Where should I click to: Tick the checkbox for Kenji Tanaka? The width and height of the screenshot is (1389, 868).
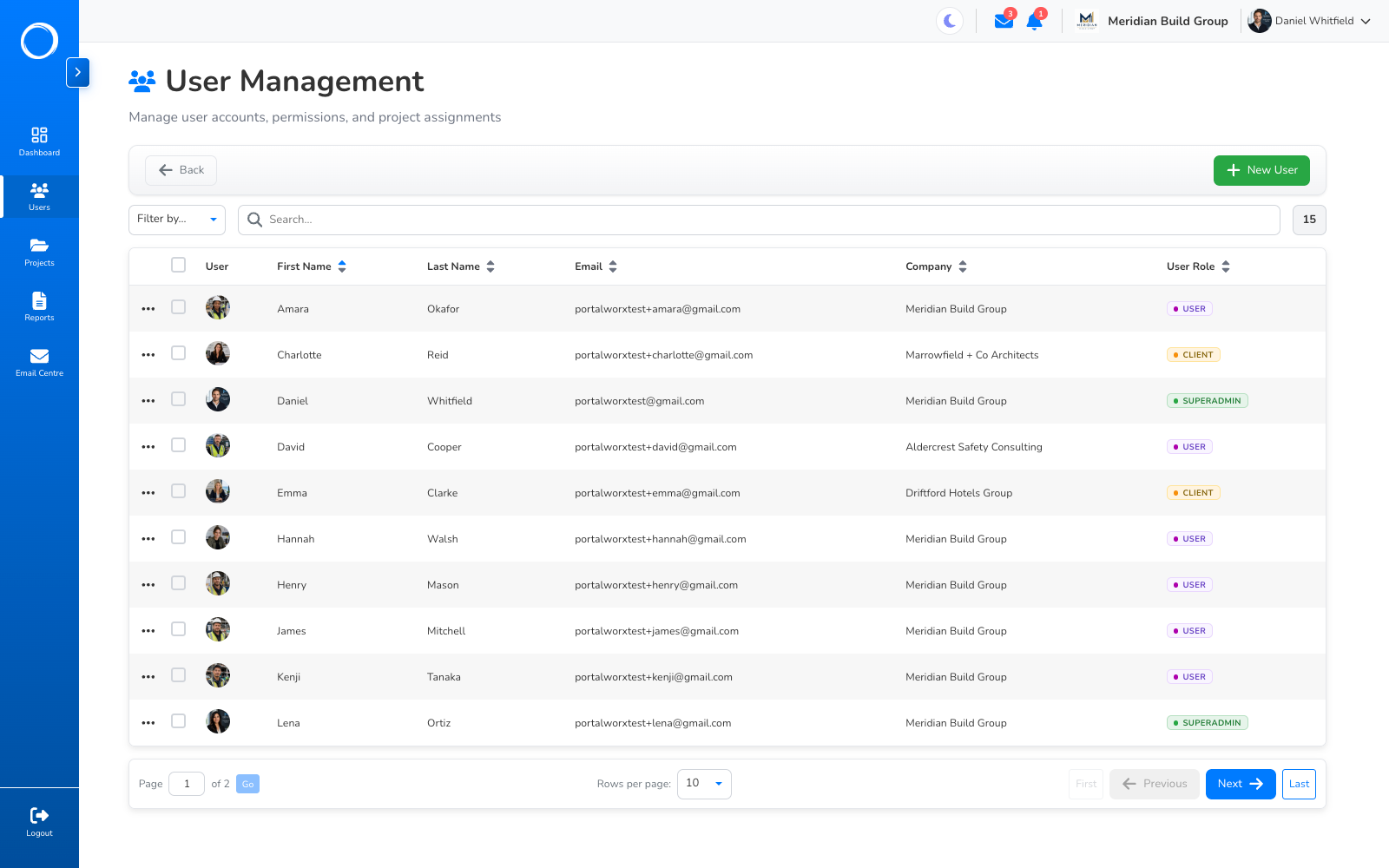click(179, 675)
